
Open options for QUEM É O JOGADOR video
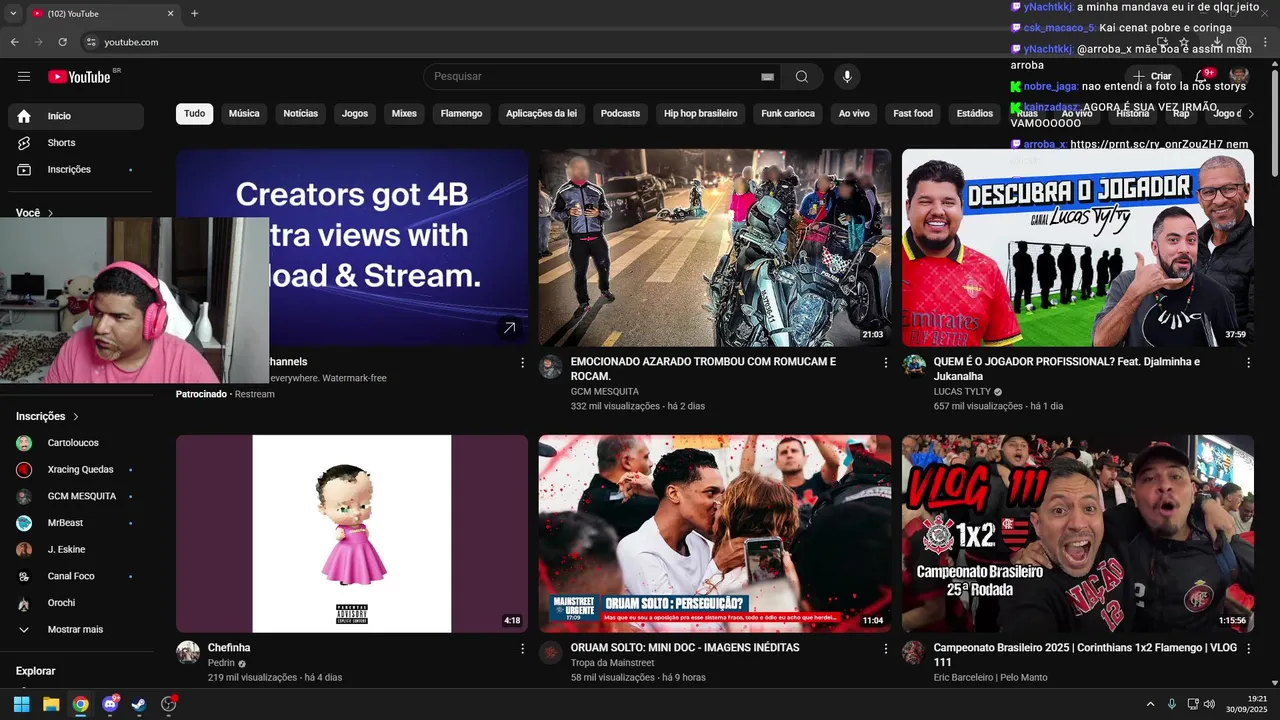click(x=1248, y=363)
